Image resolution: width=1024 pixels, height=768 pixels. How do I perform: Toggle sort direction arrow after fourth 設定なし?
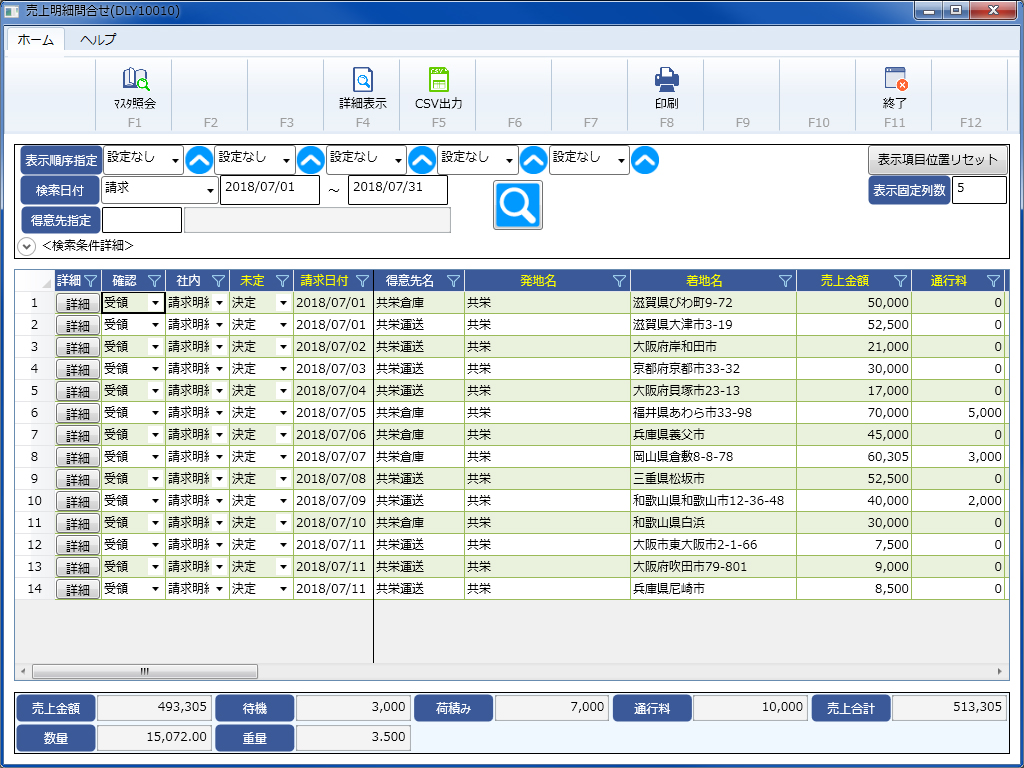(534, 160)
